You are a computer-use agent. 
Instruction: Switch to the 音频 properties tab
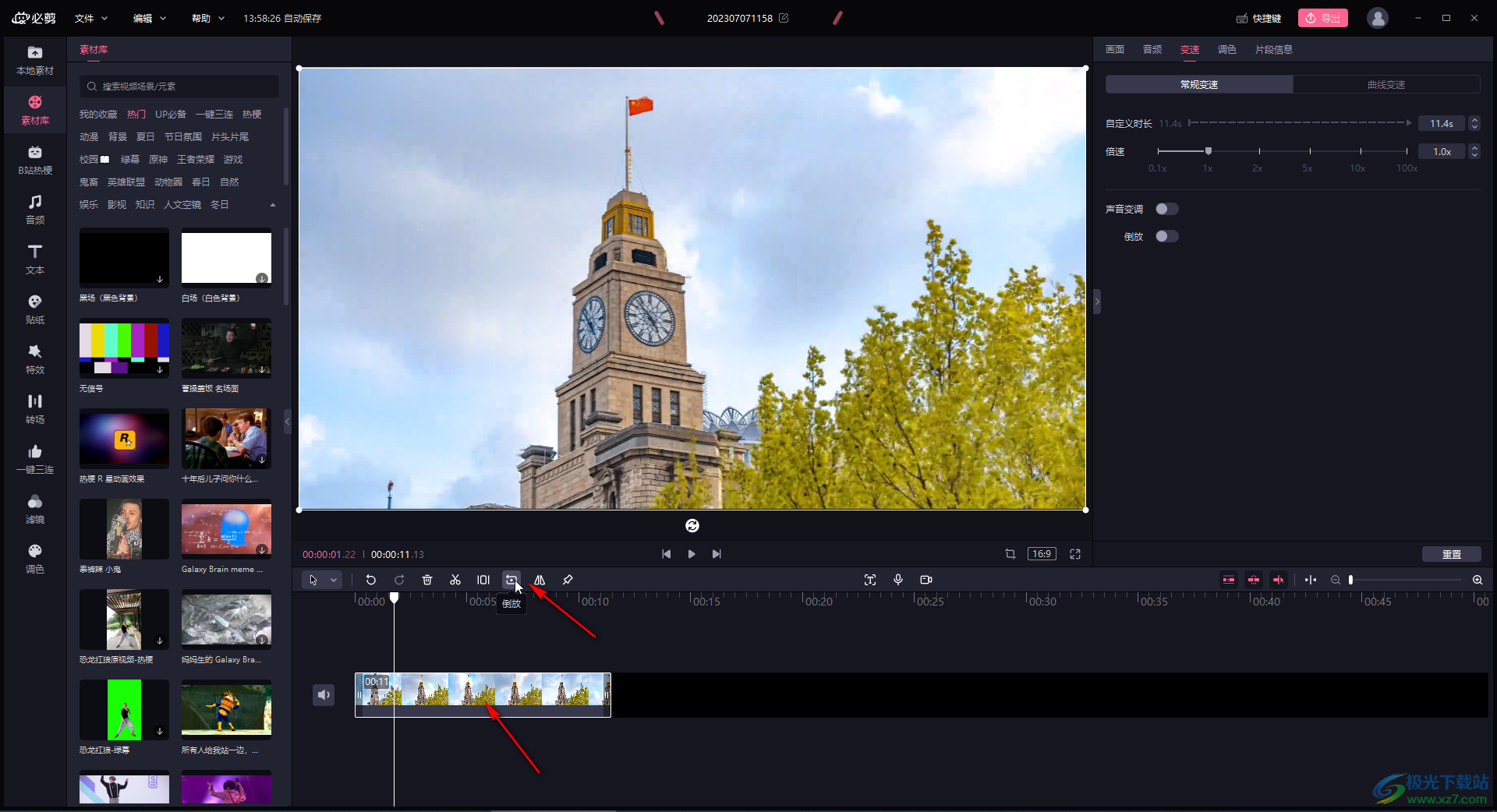click(x=1152, y=50)
